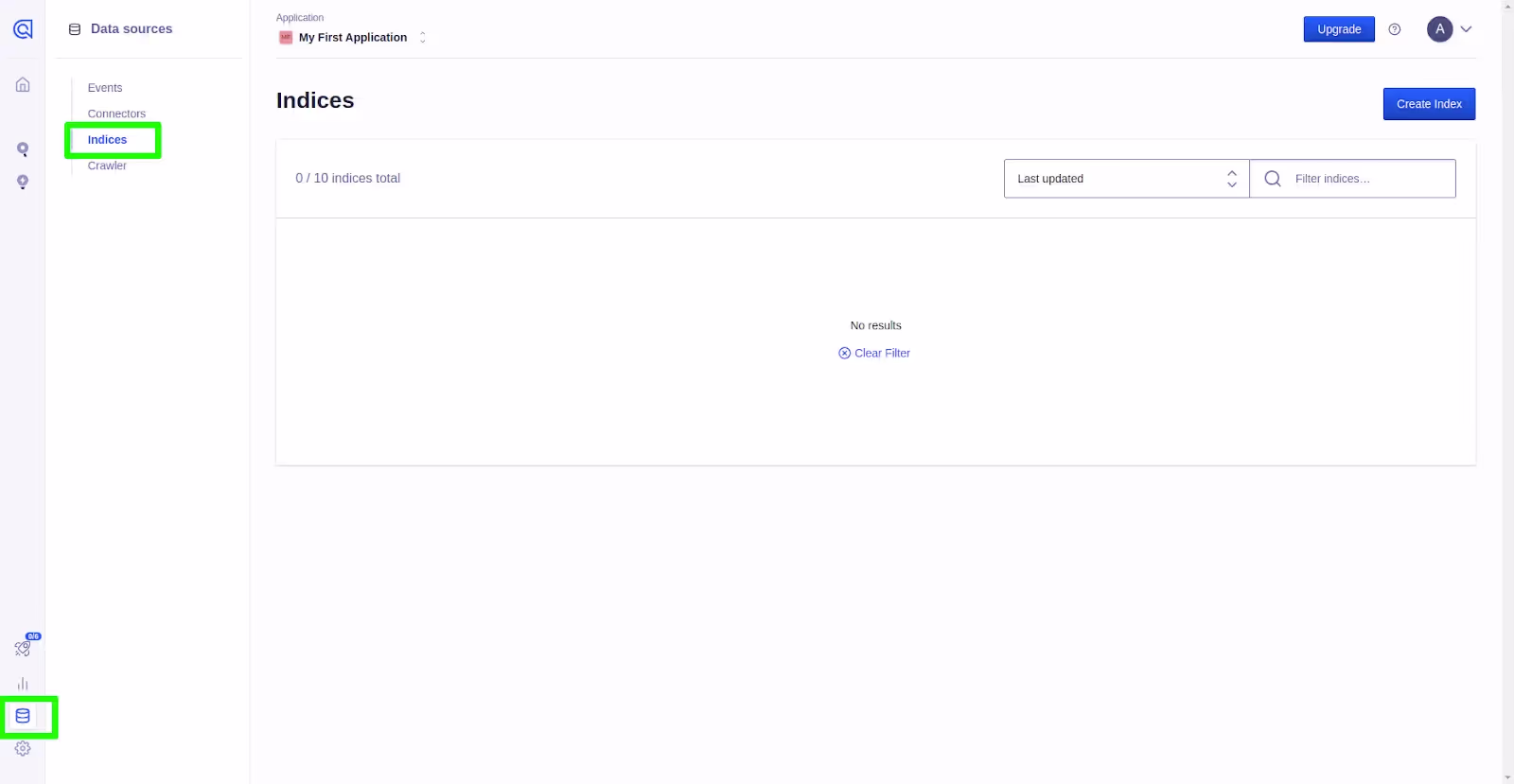Click the Upgrade button
Viewport: 1514px width, 784px height.
coord(1339,29)
